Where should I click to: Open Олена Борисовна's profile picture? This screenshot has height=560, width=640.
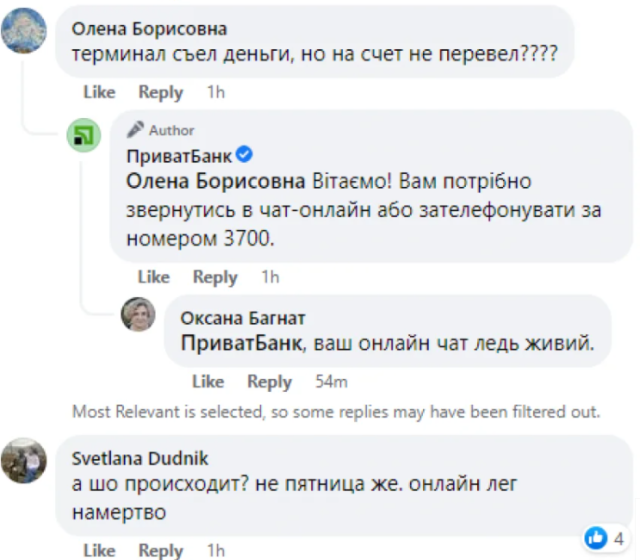25,30
